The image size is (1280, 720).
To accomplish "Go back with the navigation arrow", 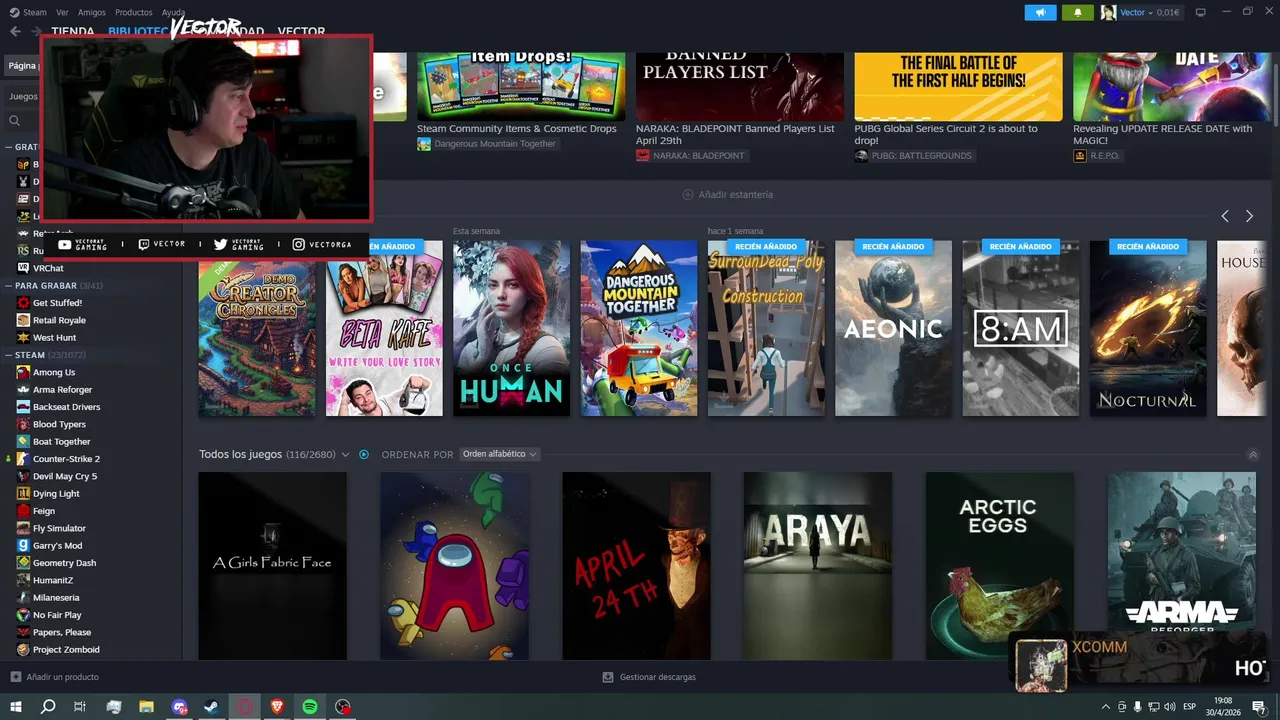I will 15,31.
